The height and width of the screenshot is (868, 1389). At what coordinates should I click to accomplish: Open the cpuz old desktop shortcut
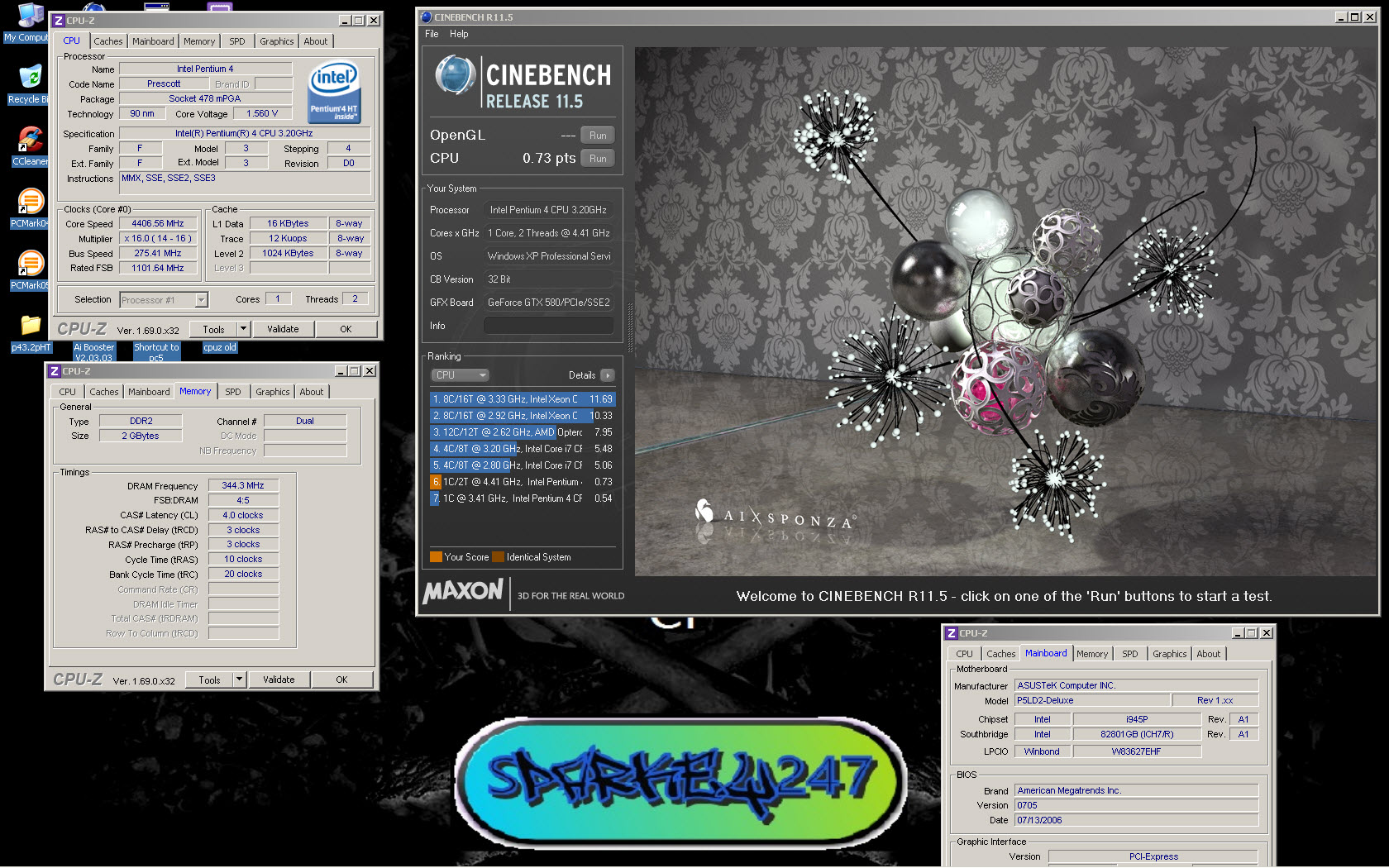pos(220,347)
